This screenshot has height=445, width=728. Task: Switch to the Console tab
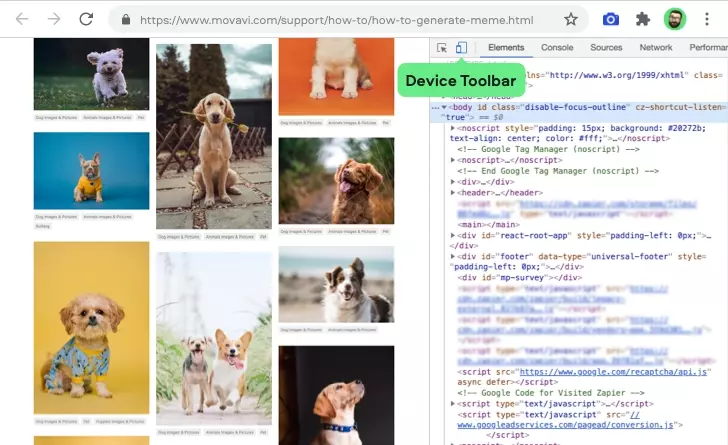pos(557,47)
